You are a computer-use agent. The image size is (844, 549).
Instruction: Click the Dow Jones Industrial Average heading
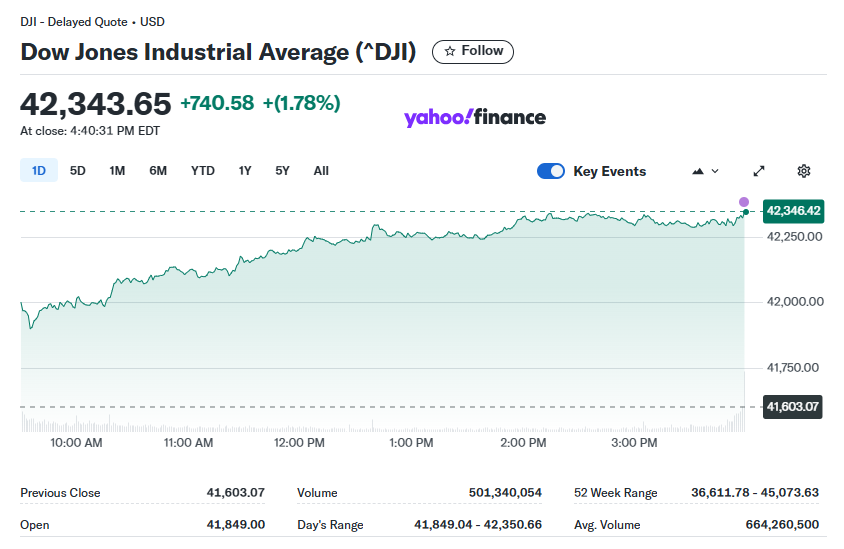point(218,52)
